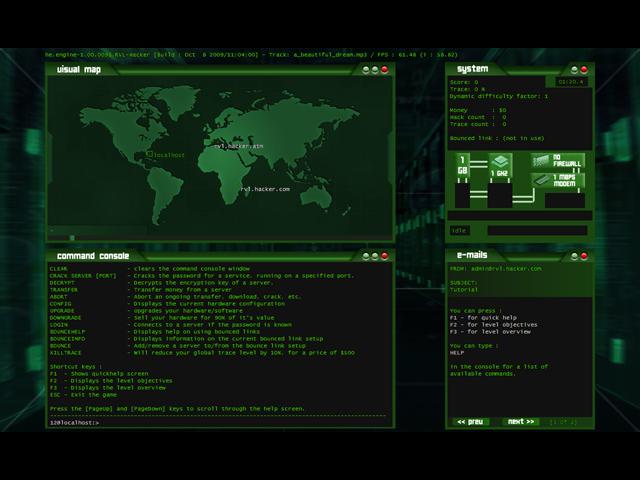Click the 'Trace: 0 %' line
640x480 pixels.
467,89
